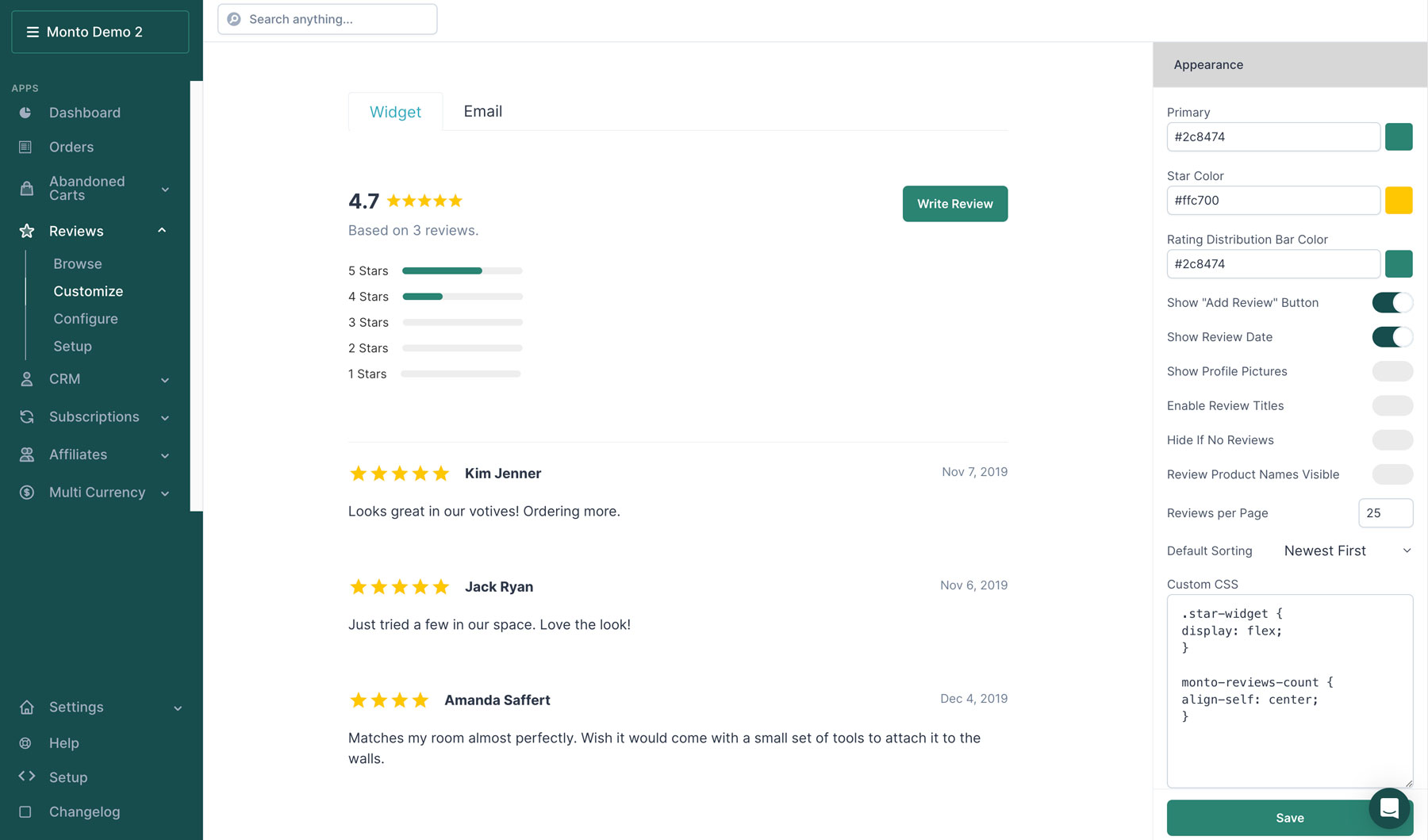Open the chat bubble widget
Image resolution: width=1428 pixels, height=840 pixels.
point(1389,808)
